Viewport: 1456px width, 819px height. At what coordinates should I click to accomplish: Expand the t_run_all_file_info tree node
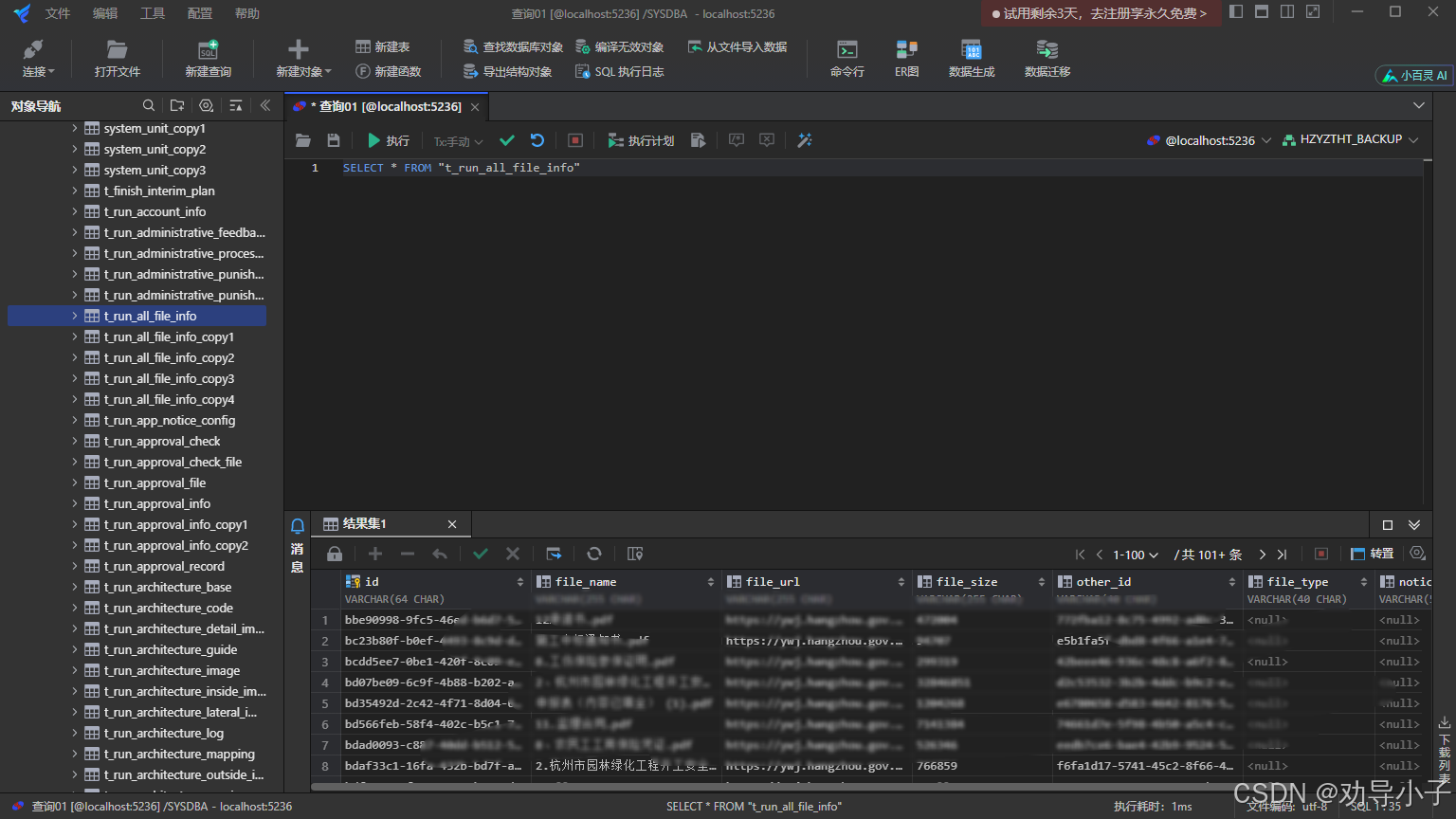75,316
